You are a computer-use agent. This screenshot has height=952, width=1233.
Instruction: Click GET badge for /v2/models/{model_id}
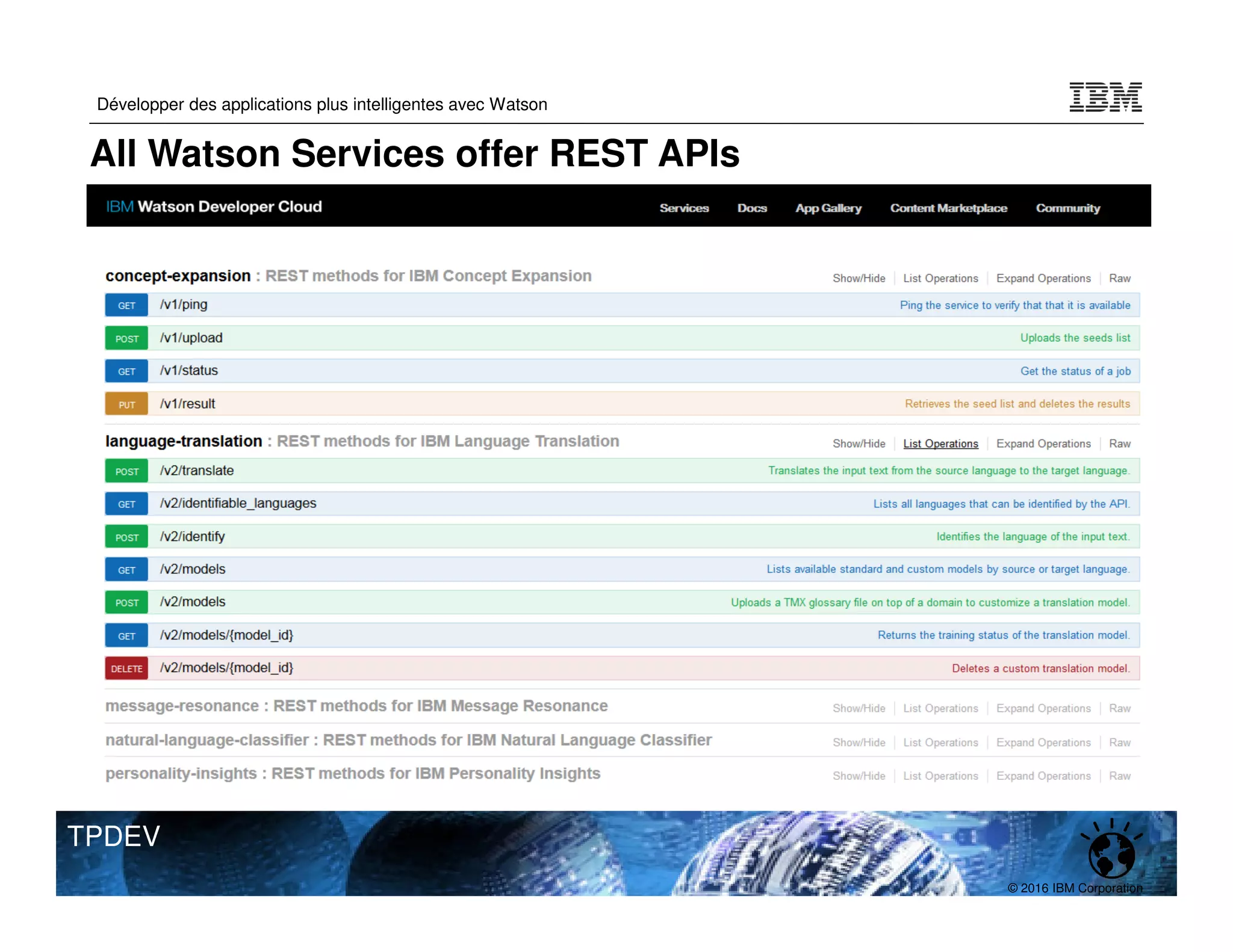click(x=126, y=635)
